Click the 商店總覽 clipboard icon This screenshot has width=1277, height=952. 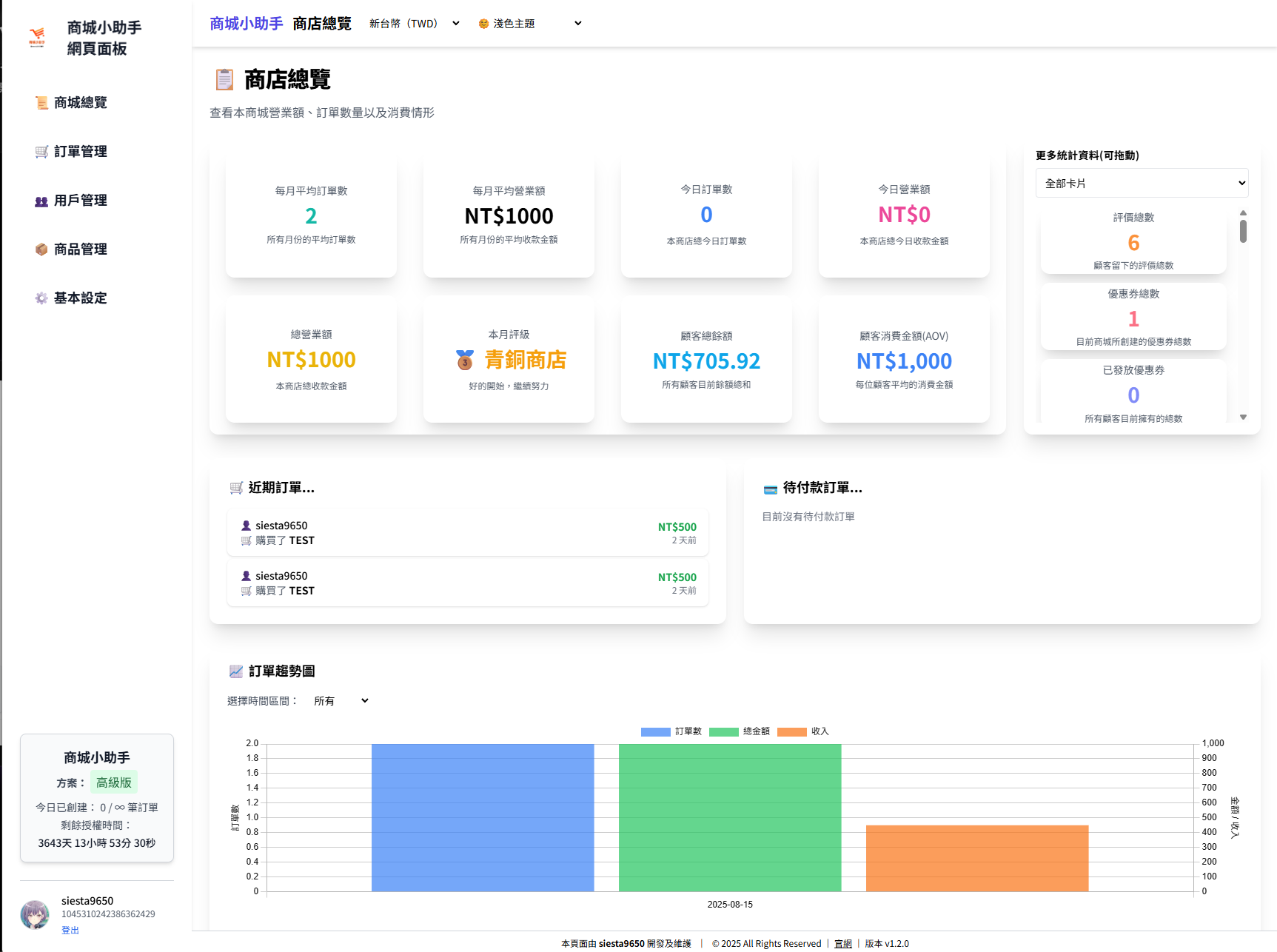click(224, 78)
